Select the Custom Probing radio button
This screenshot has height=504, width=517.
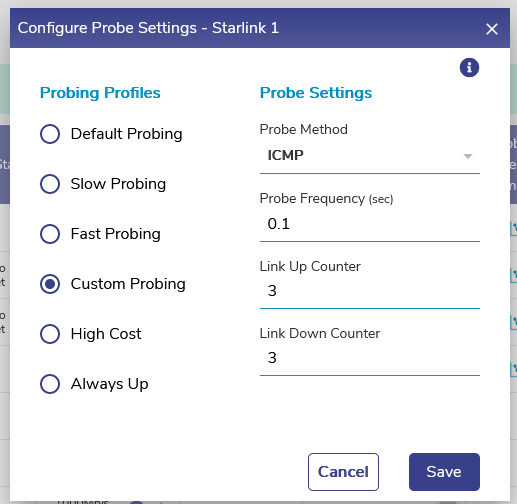click(x=50, y=284)
